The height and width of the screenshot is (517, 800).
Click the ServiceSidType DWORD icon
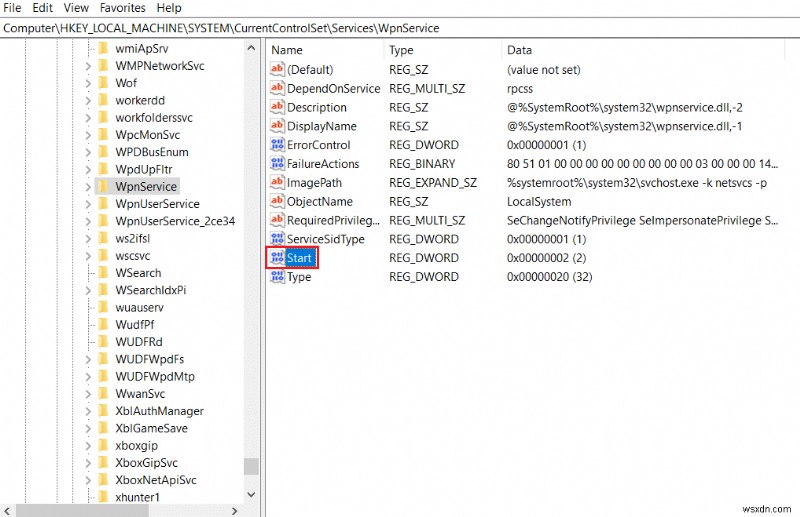point(277,238)
